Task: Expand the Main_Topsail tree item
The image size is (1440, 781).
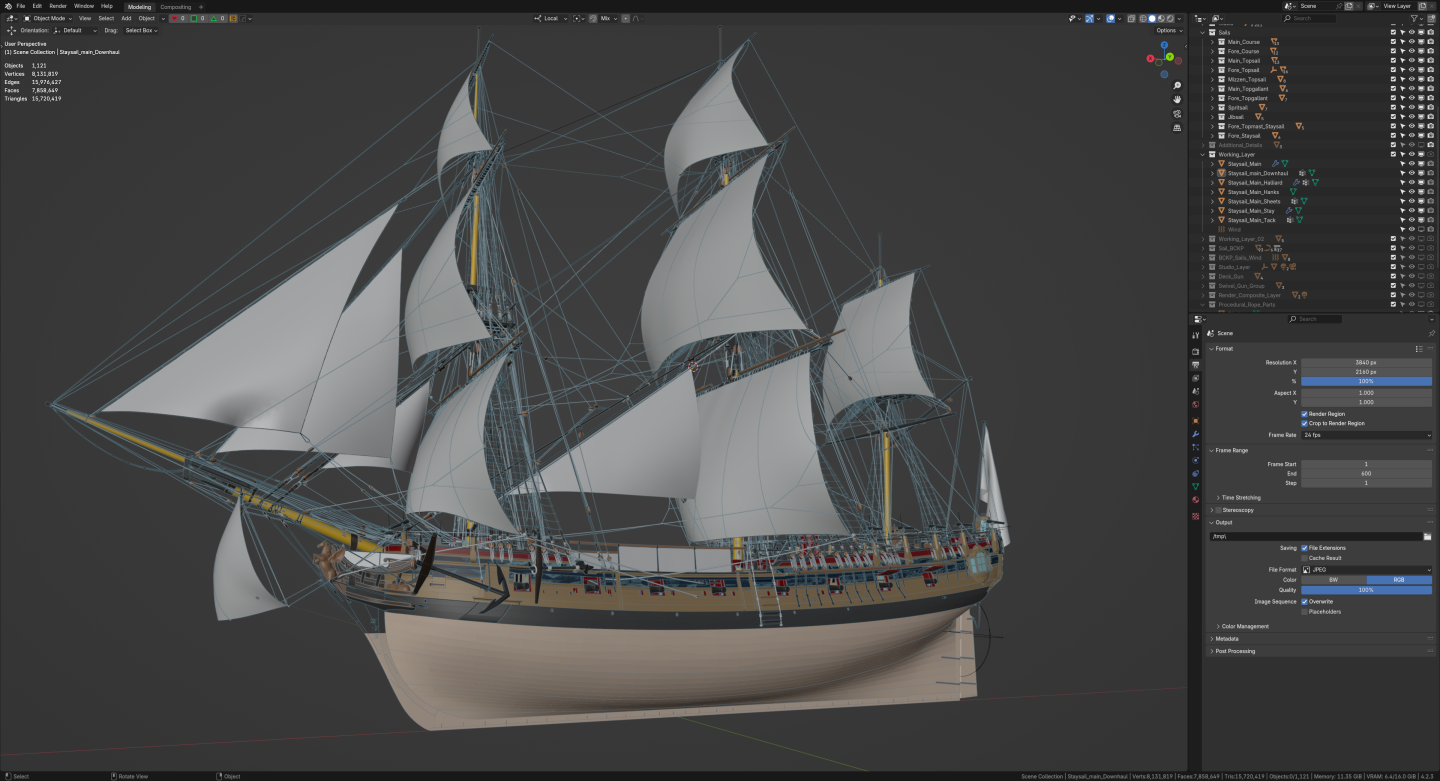Action: click(1212, 61)
